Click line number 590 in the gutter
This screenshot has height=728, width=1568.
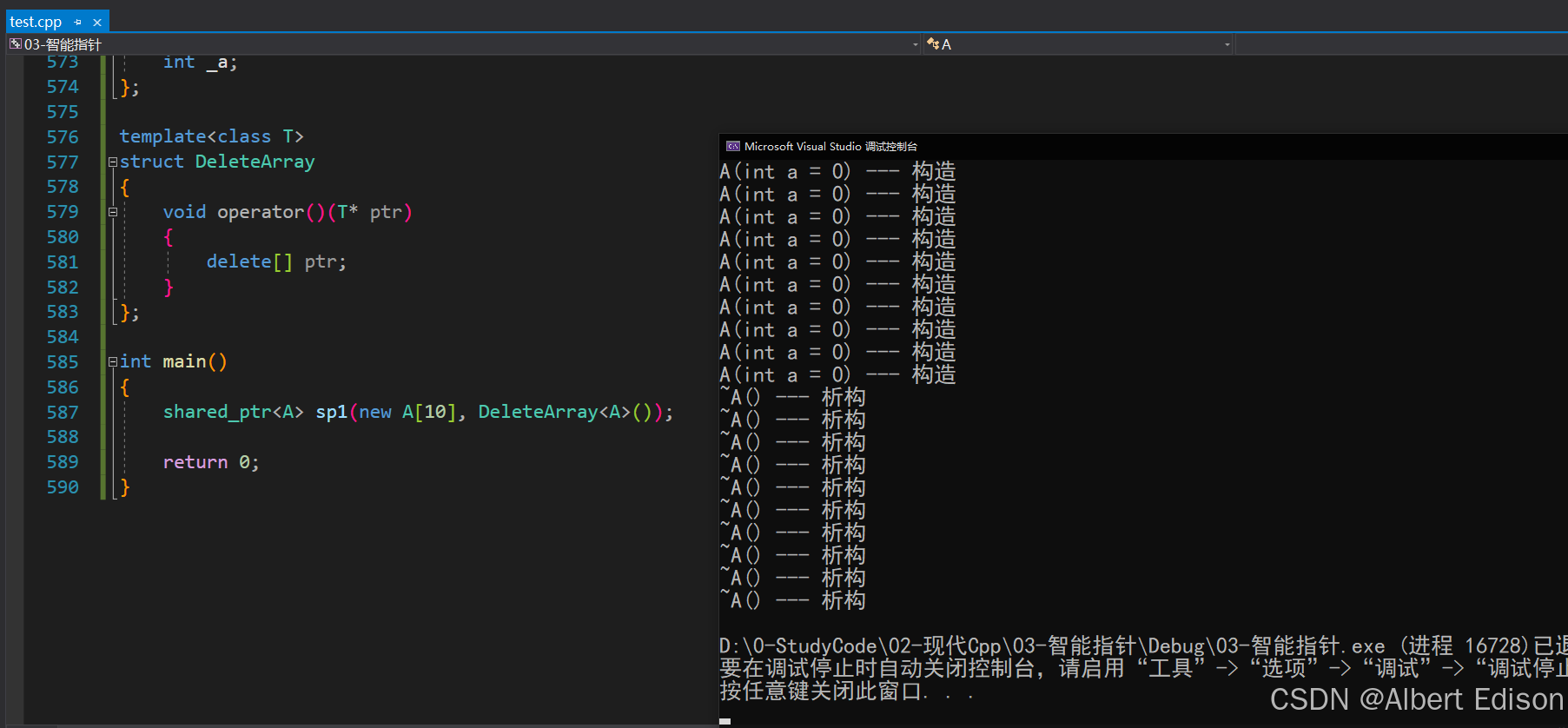pyautogui.click(x=63, y=487)
